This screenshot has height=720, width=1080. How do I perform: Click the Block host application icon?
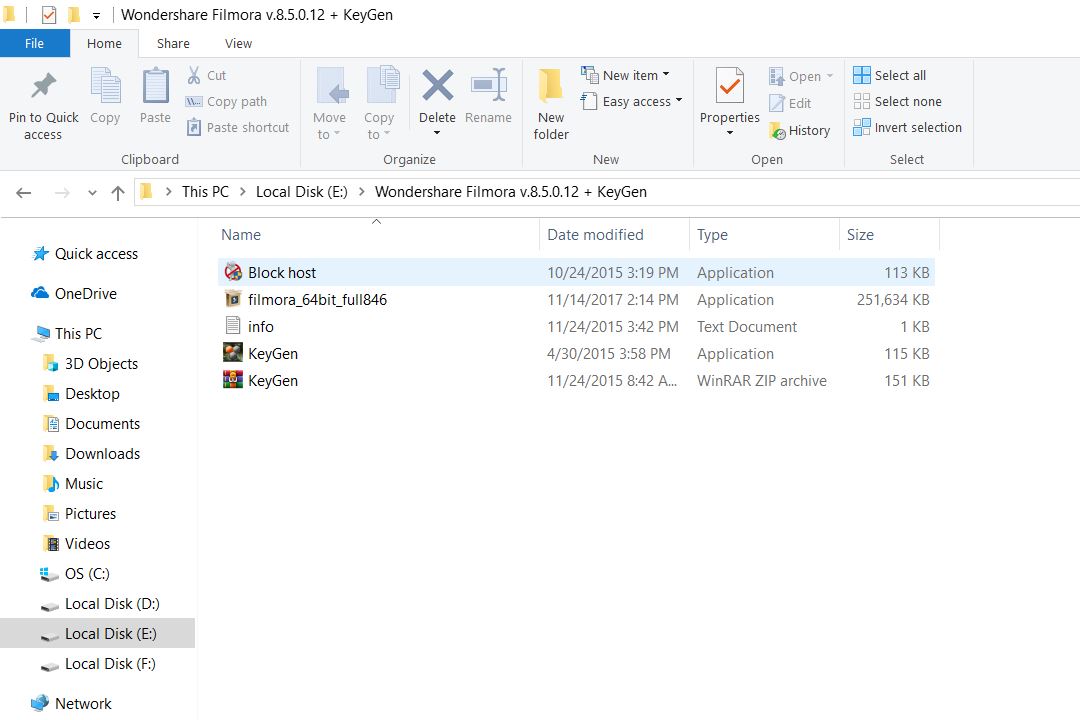(233, 272)
